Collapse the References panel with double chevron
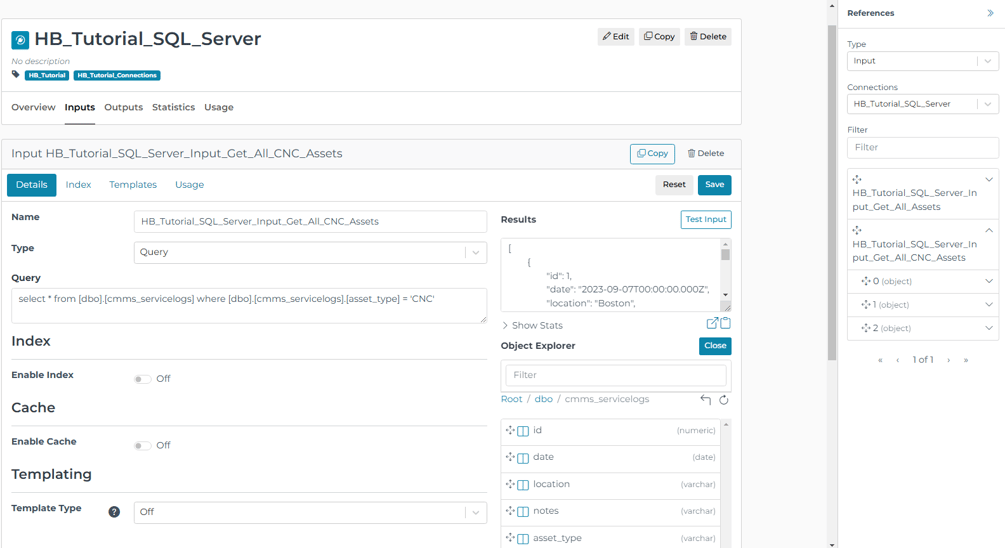 tap(990, 13)
